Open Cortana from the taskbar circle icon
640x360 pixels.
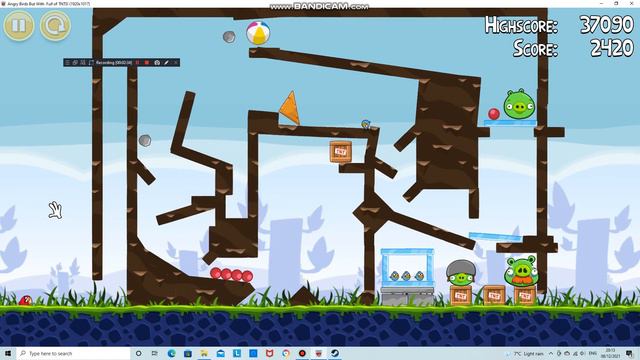click(x=138, y=353)
